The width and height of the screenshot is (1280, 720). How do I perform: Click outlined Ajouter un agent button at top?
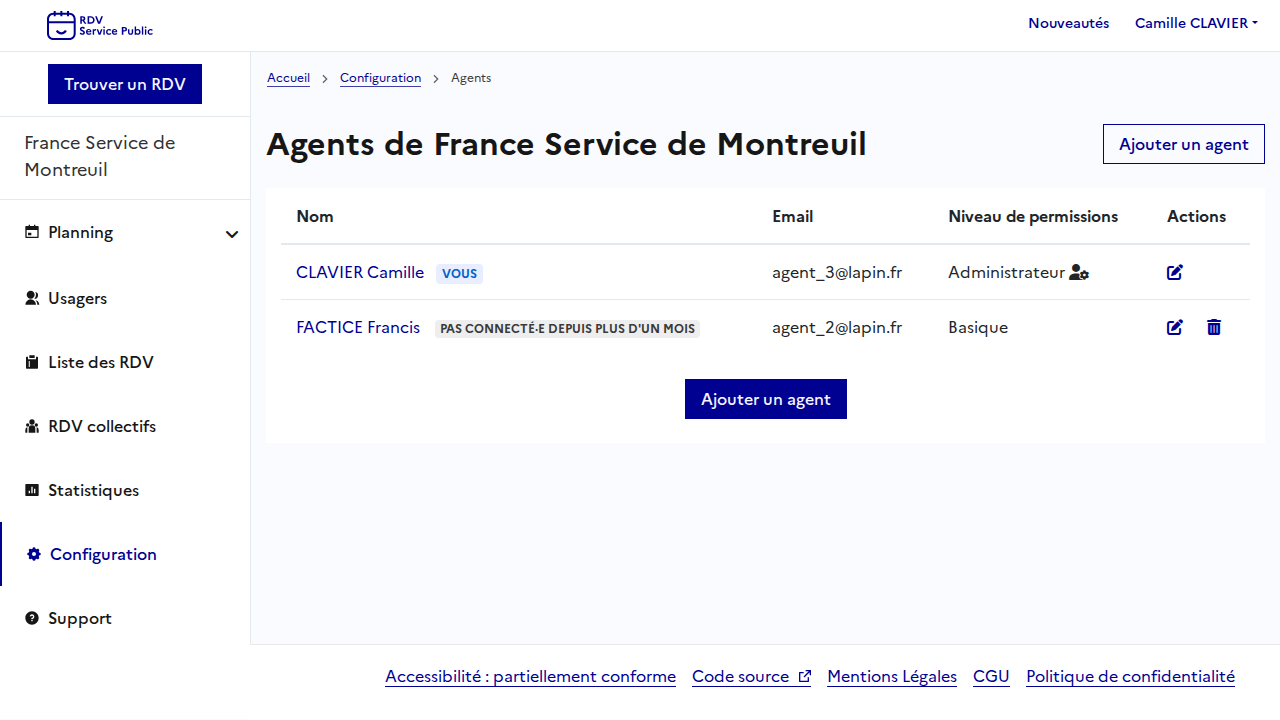[1183, 144]
